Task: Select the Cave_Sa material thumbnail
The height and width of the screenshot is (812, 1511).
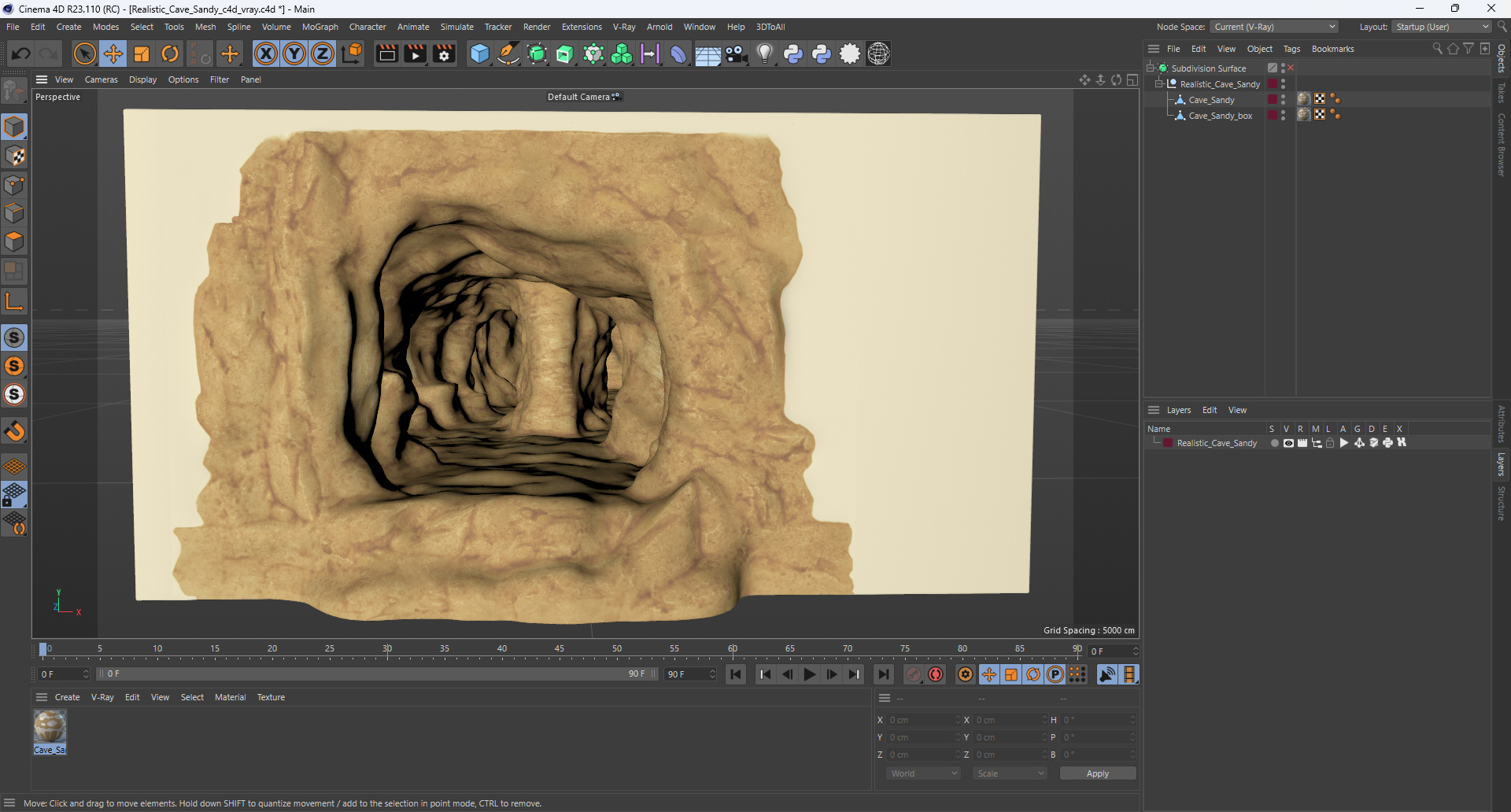Action: [x=50, y=732]
